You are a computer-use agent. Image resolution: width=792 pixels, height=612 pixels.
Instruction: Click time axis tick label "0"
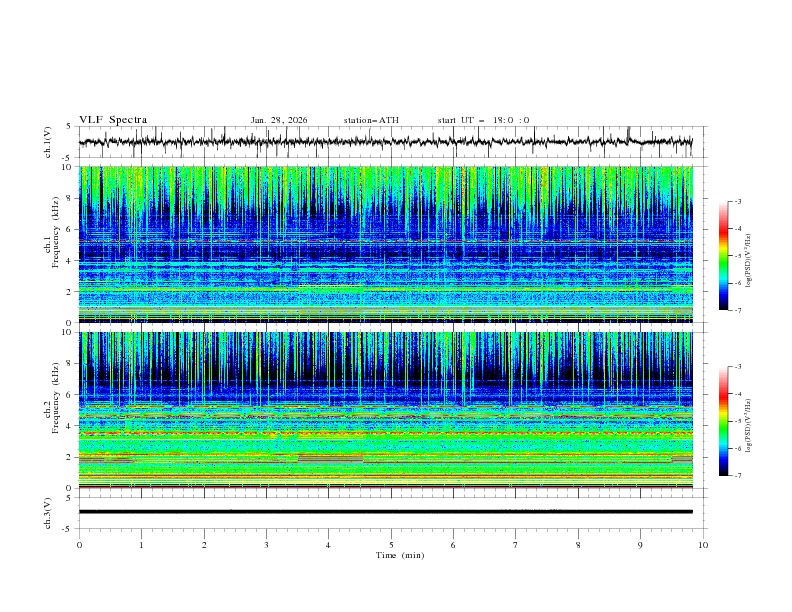pos(79,545)
